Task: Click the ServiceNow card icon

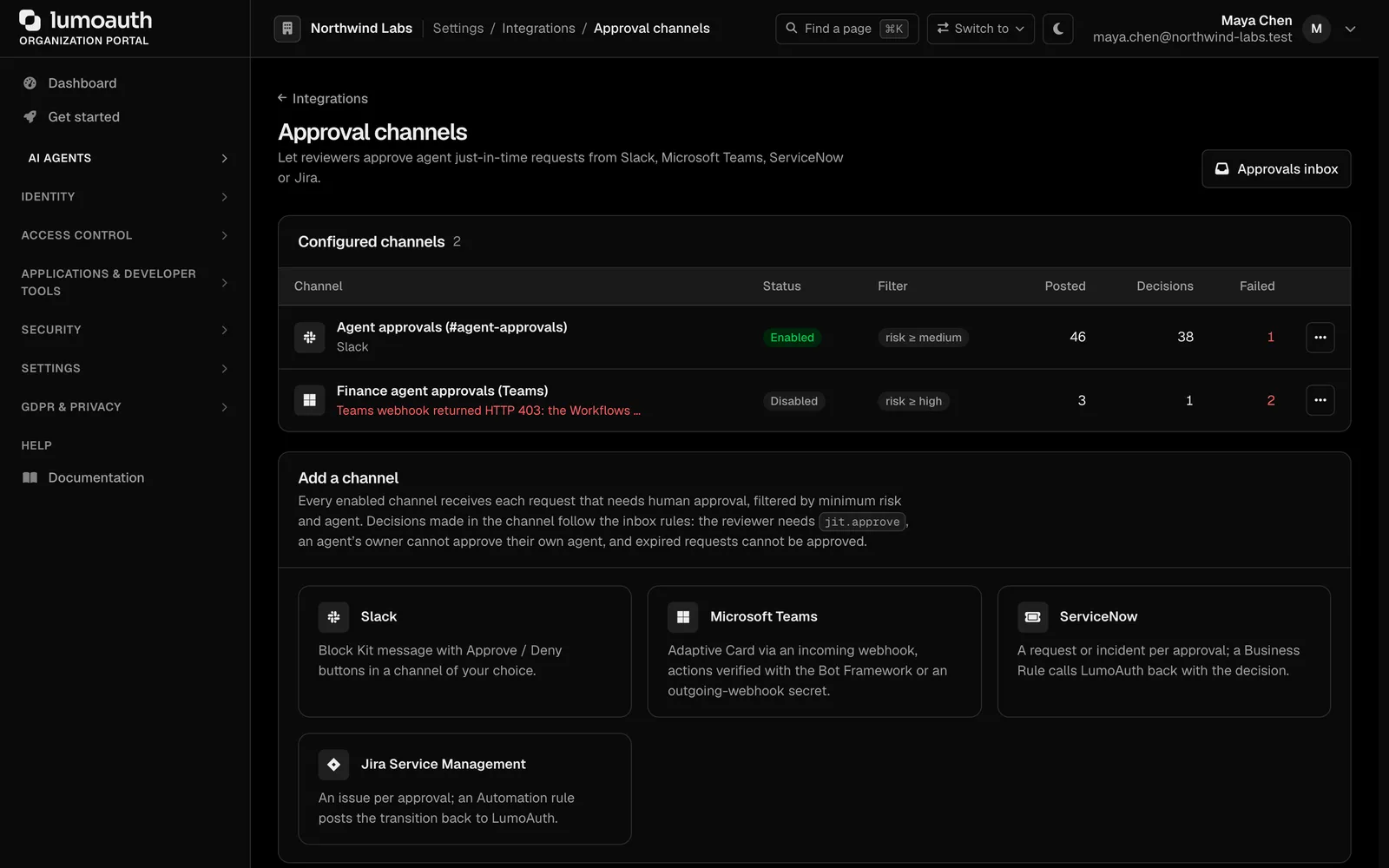Action: pos(1032,616)
